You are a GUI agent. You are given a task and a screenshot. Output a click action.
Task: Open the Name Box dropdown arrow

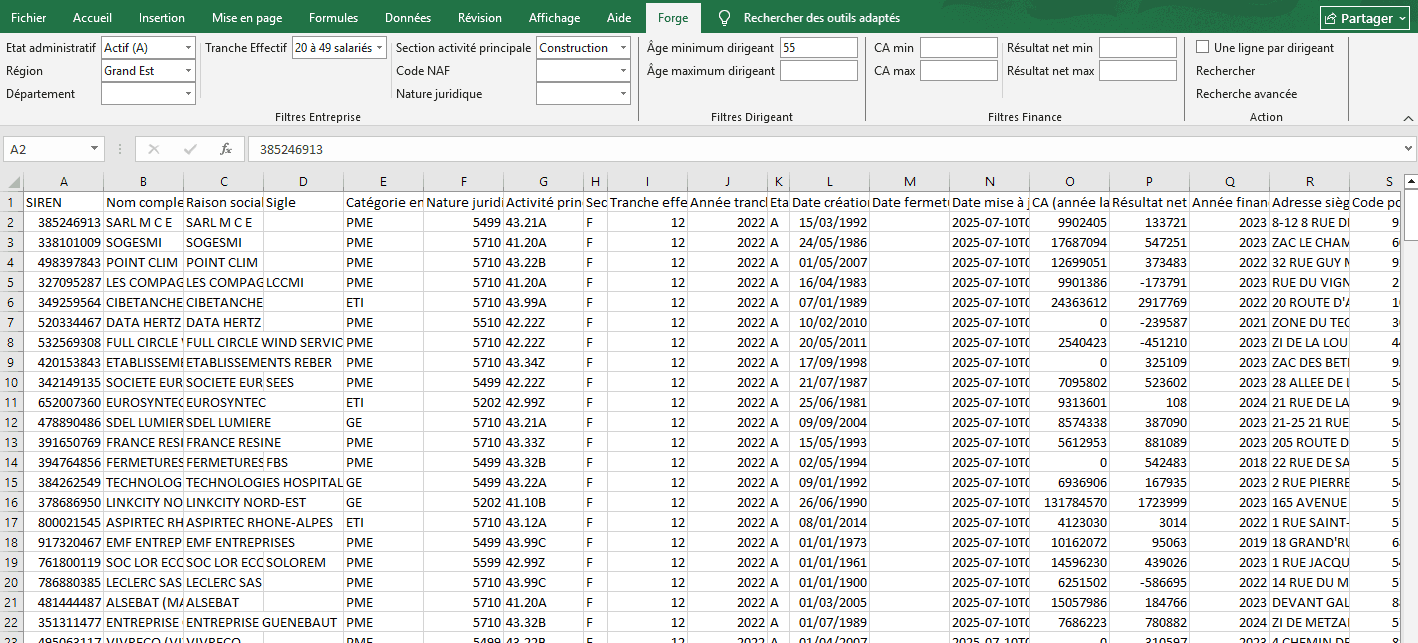click(94, 149)
